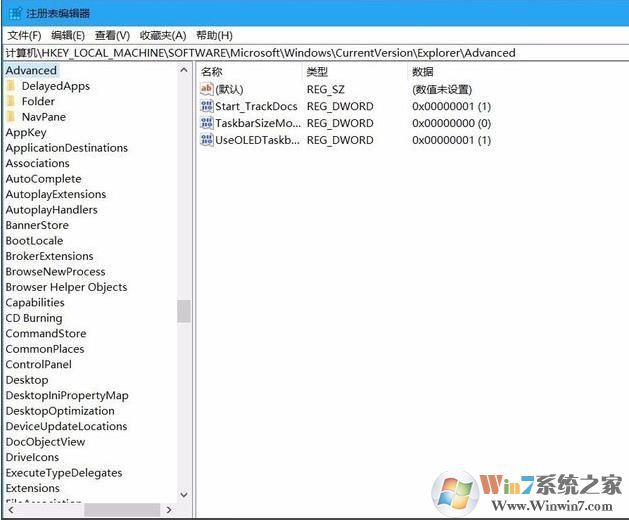Open the DelayedApps folder icon
629x520 pixels.
pyautogui.click(x=11, y=86)
